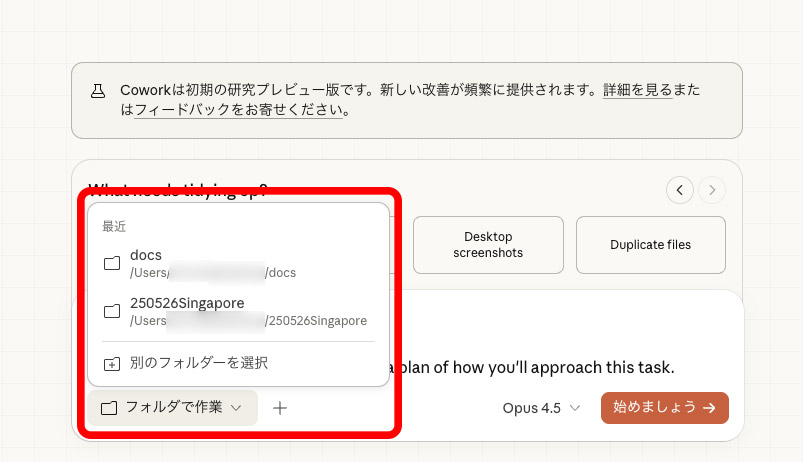Pick the Desktop screenshots suggestion
This screenshot has width=803, height=462.
coord(488,245)
